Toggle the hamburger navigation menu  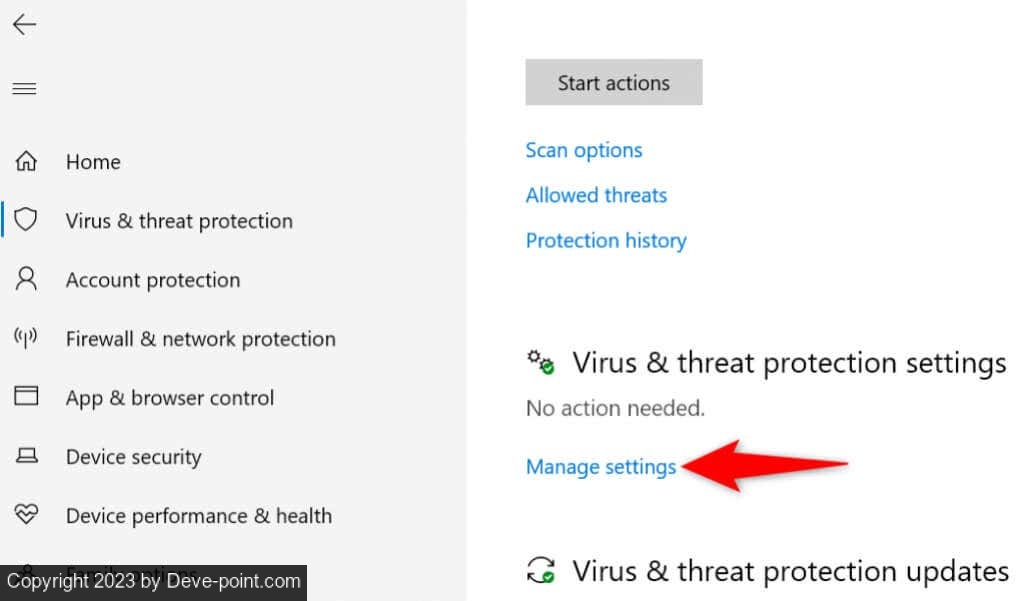pyautogui.click(x=24, y=89)
